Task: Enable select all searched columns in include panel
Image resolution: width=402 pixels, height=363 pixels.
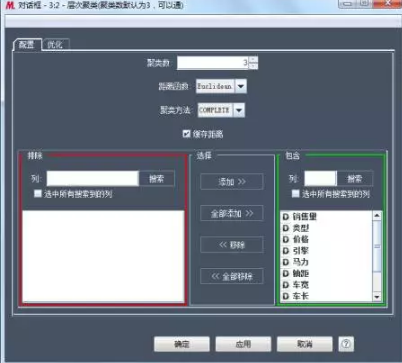Action: coord(295,194)
